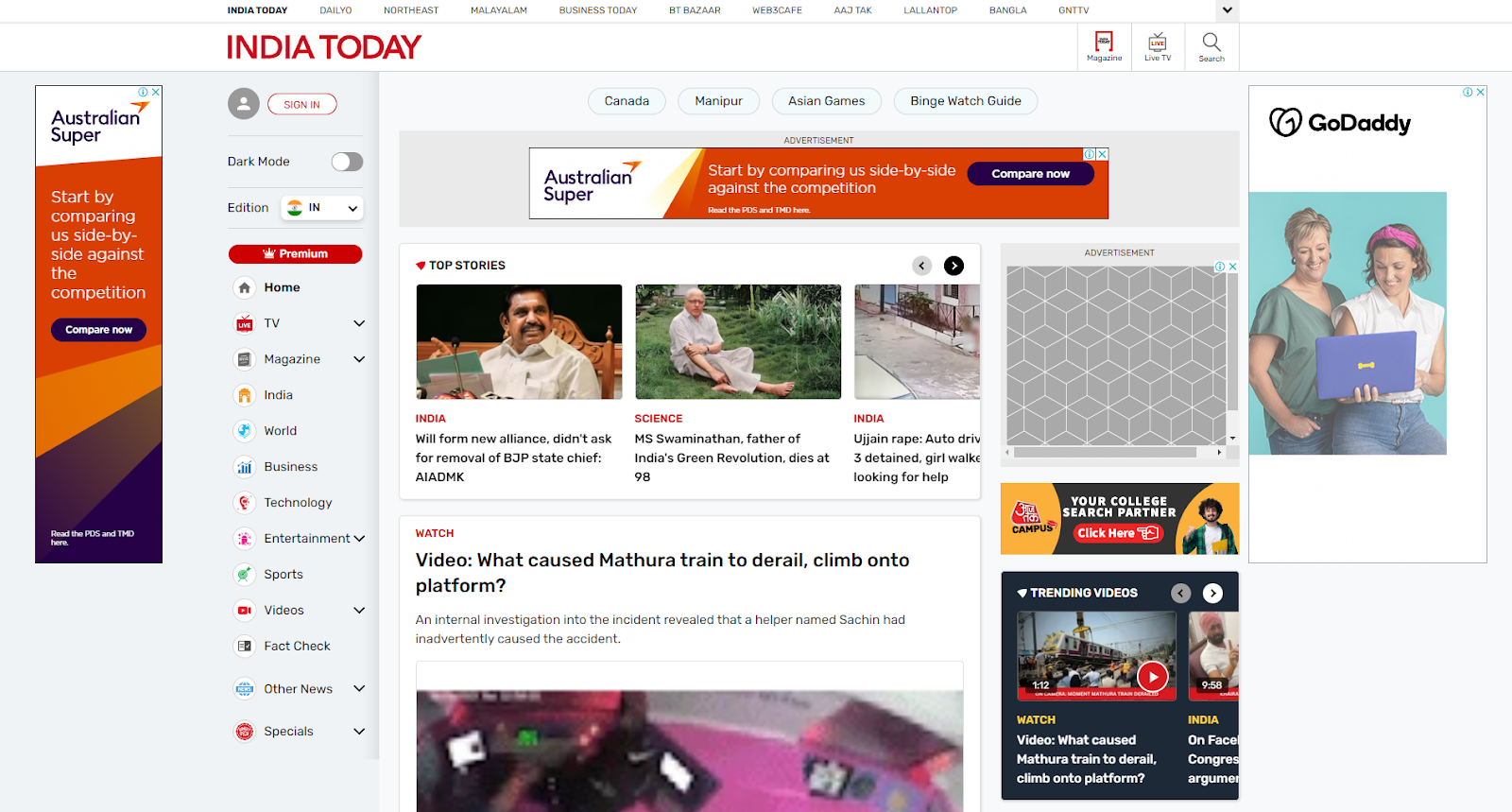This screenshot has height=812, width=1512.
Task: Click the World globe icon
Action: coord(245,431)
